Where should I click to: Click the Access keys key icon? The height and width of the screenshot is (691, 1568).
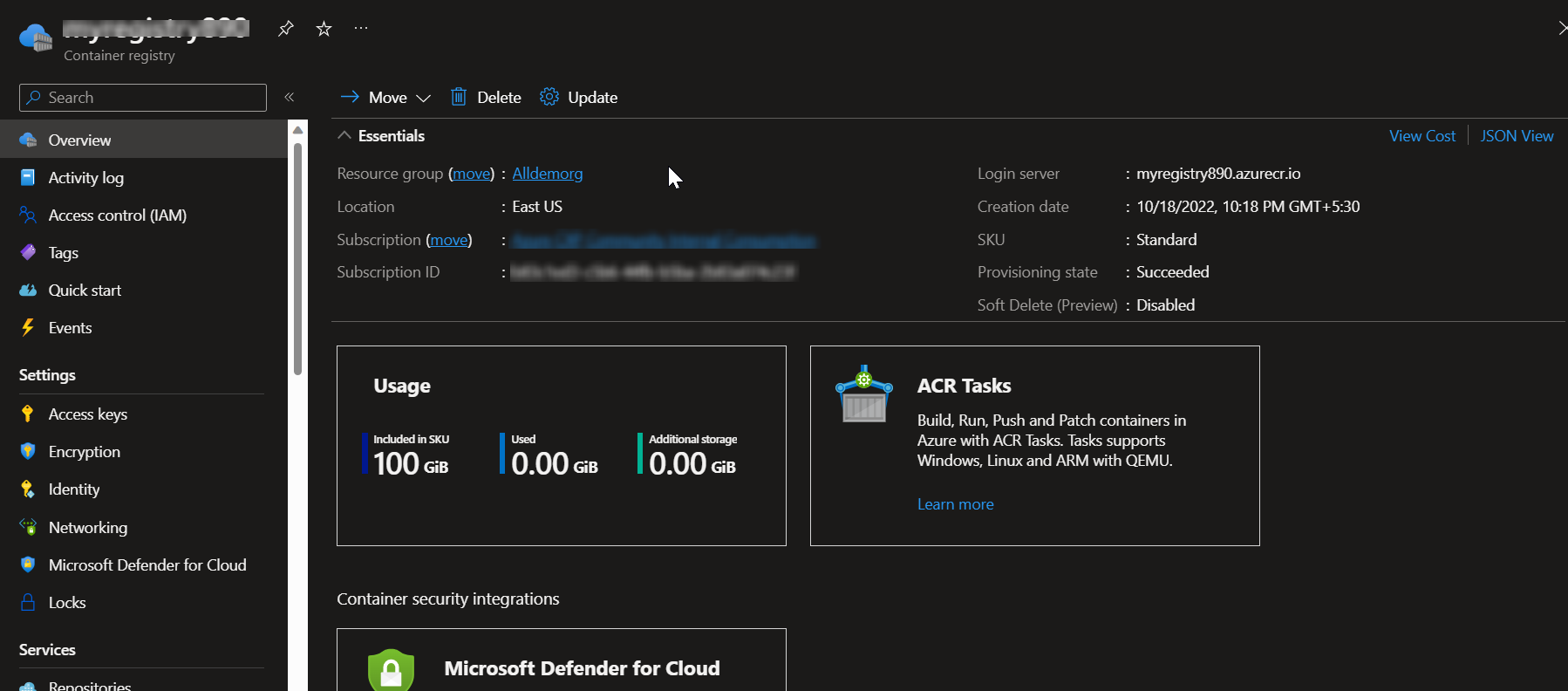[x=28, y=414]
